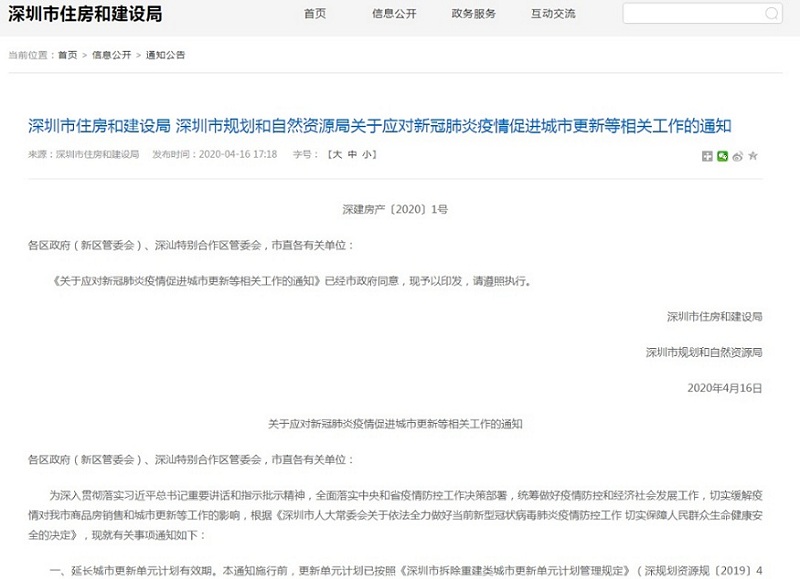
Task: Go to 首页 in the breadcrumb
Action: point(67,55)
